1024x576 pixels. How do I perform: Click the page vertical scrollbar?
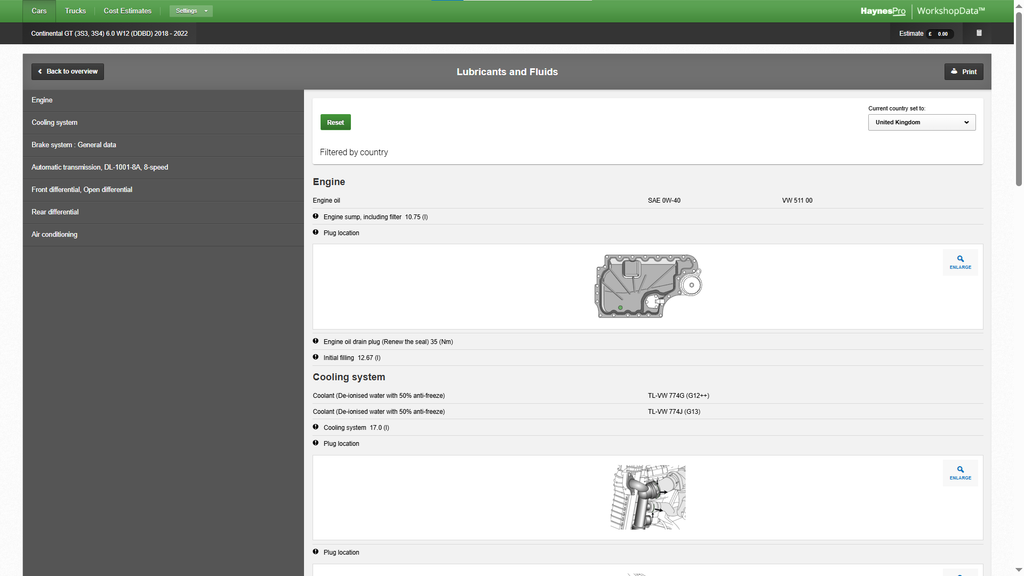coord(1018,98)
